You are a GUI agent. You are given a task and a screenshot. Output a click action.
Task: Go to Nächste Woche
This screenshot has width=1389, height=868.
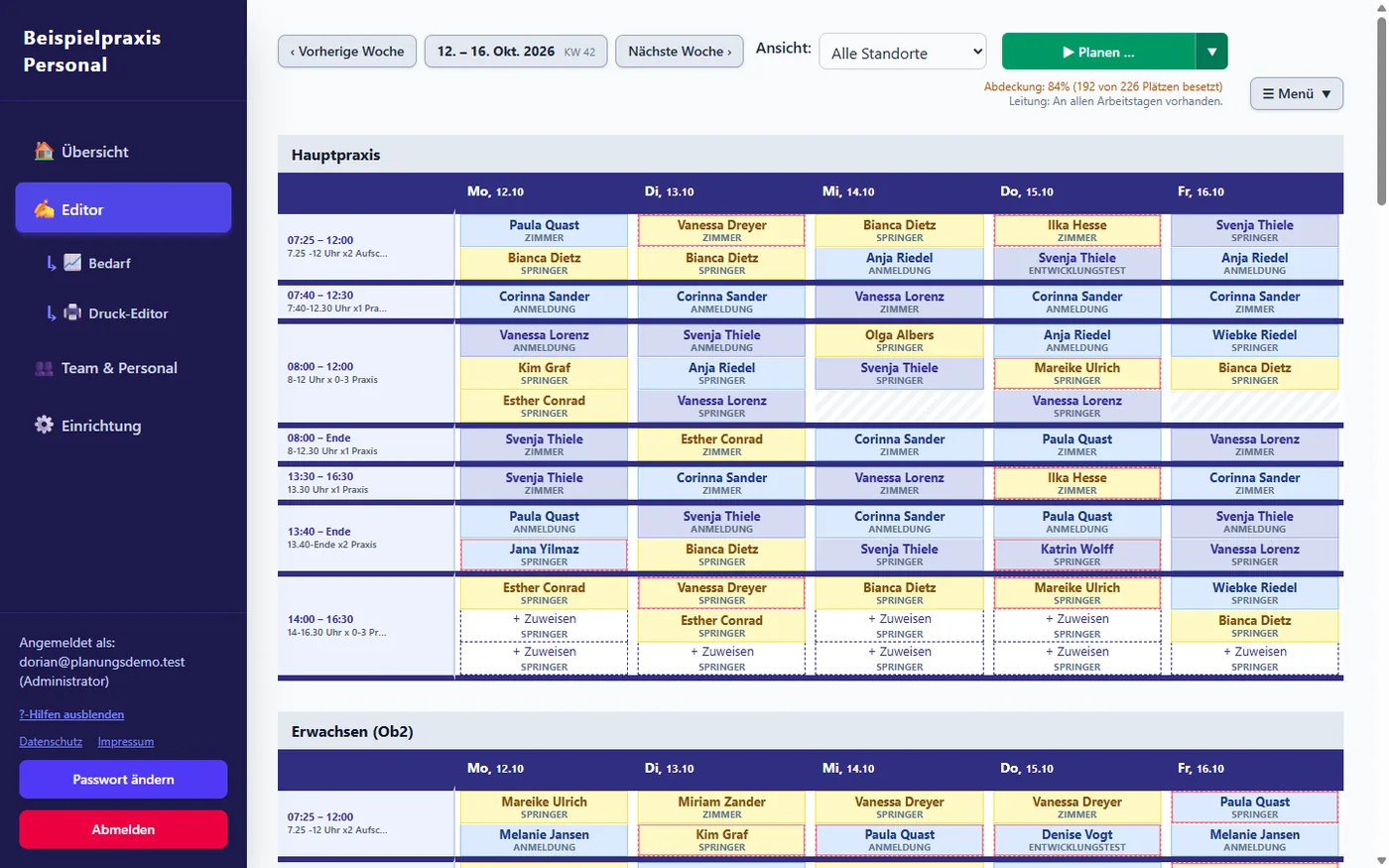680,52
